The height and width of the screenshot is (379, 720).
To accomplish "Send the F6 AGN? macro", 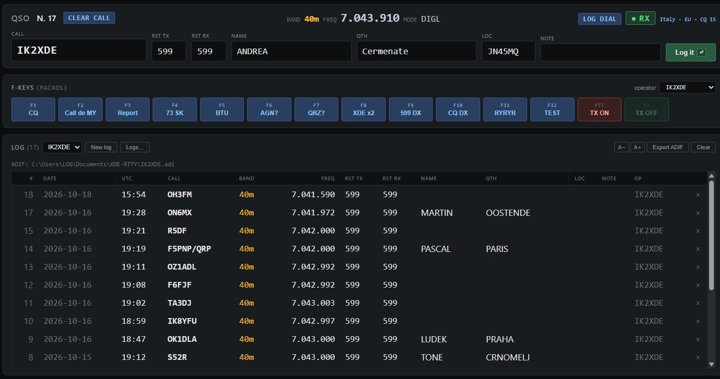I will pyautogui.click(x=269, y=109).
